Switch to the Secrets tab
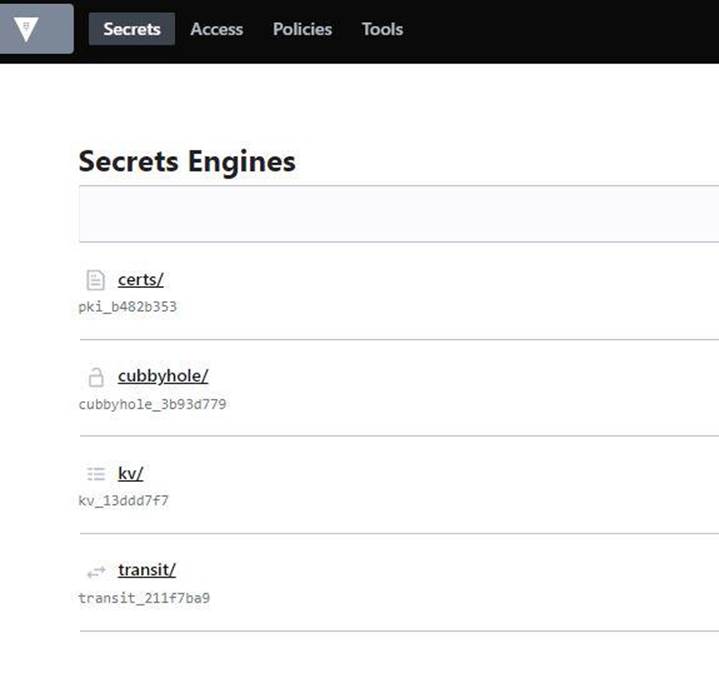 click(x=132, y=29)
